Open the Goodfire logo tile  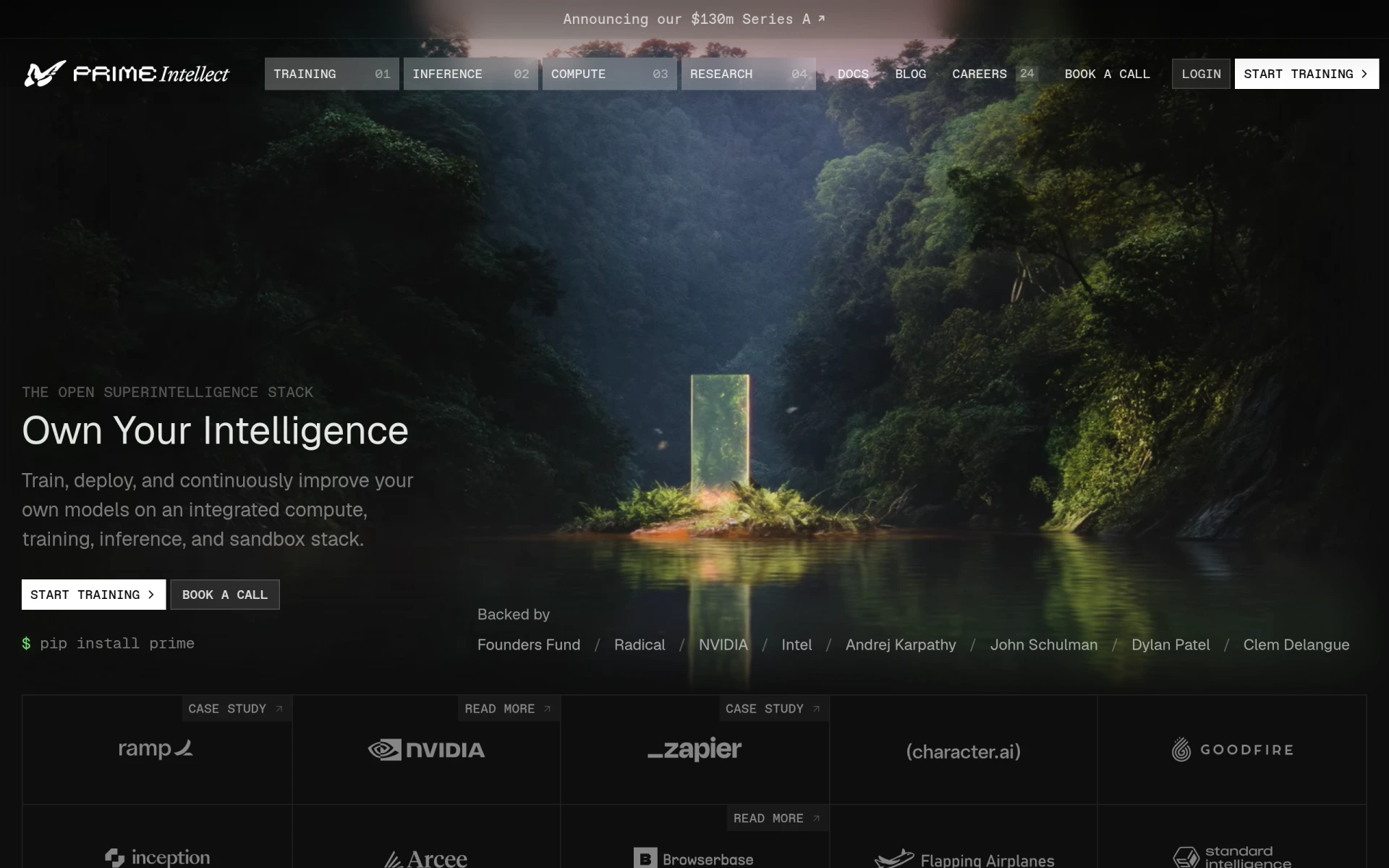1232,749
